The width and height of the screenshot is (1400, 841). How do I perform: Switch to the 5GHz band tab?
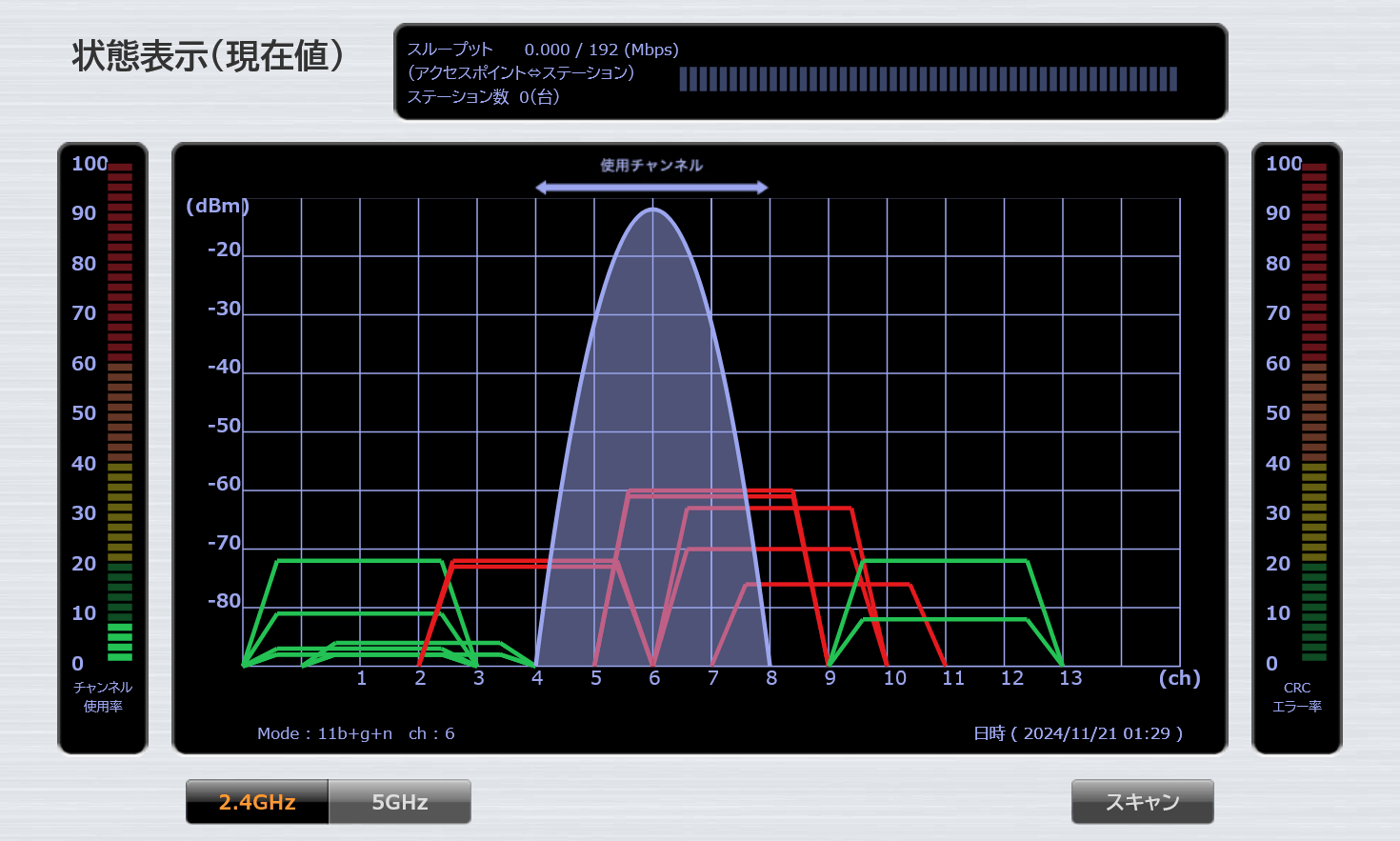pyautogui.click(x=399, y=802)
